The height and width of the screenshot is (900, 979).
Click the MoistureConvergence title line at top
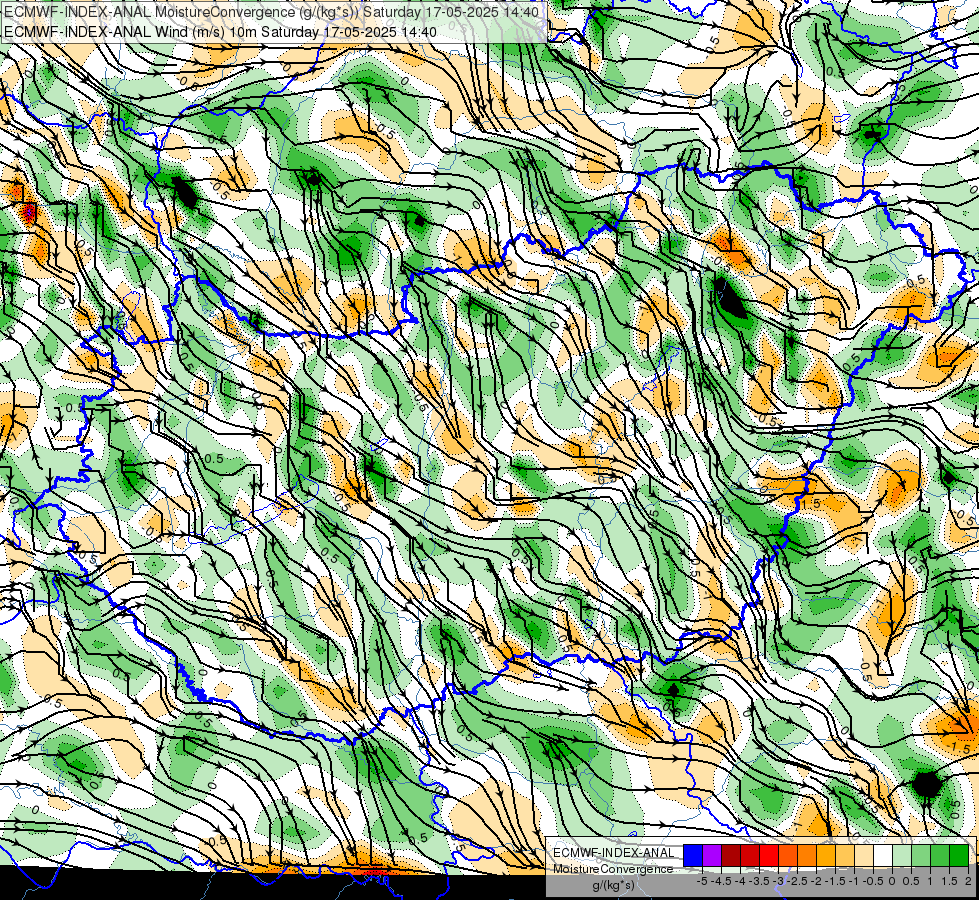[272, 12]
